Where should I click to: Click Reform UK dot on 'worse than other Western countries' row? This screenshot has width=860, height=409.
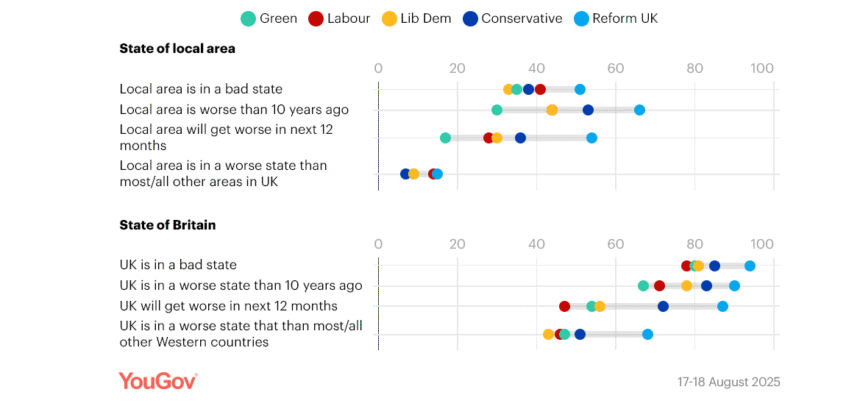coord(648,334)
